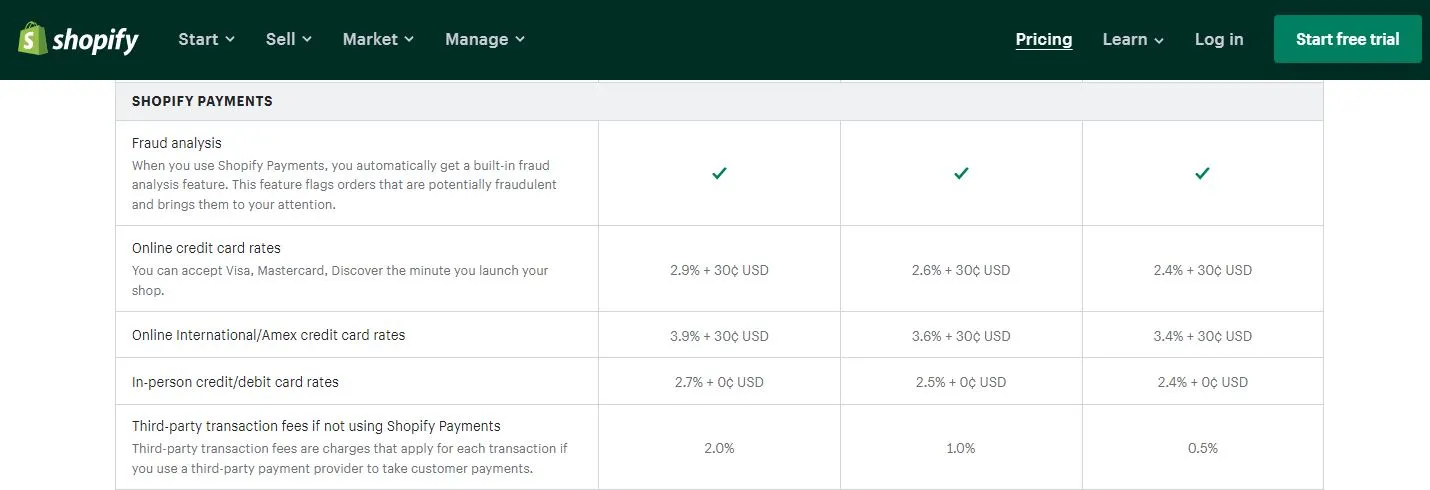The width and height of the screenshot is (1430, 490).
Task: Select the Shopify Payments section header
Action: 202,101
